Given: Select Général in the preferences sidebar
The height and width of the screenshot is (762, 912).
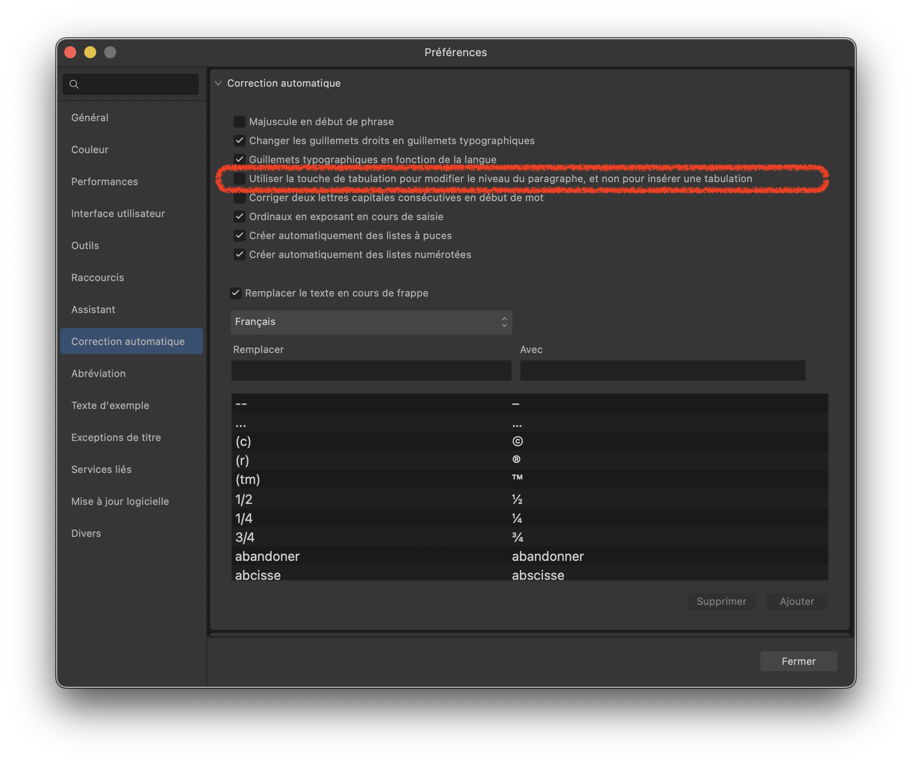Looking at the screenshot, I should pos(89,117).
